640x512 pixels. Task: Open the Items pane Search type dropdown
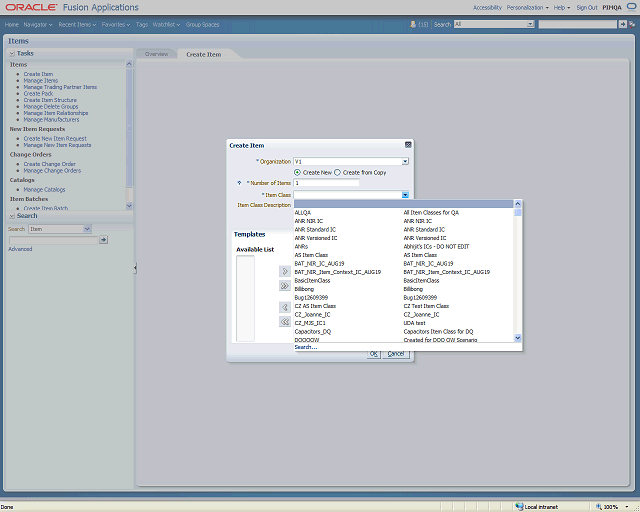(x=87, y=229)
